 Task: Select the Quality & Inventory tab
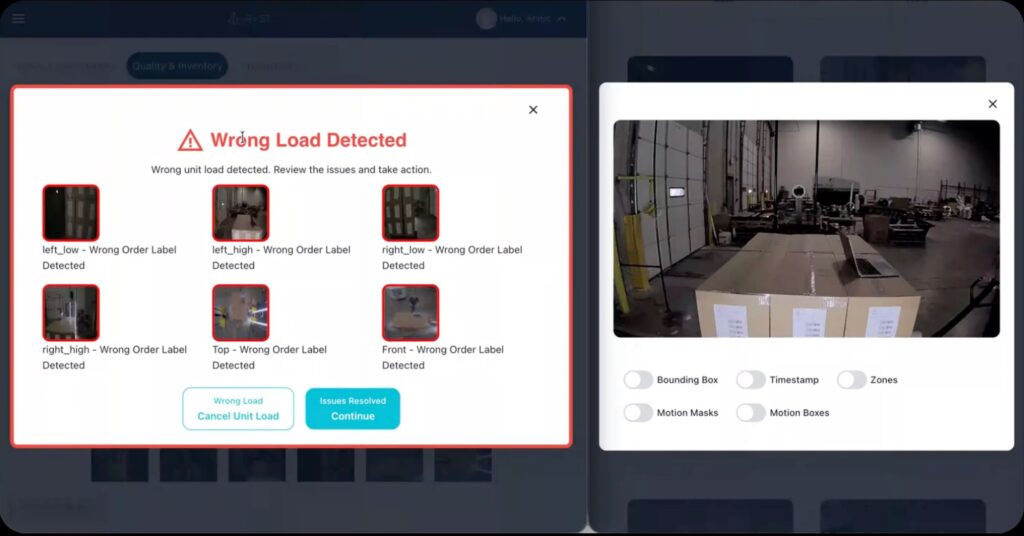[x=177, y=66]
